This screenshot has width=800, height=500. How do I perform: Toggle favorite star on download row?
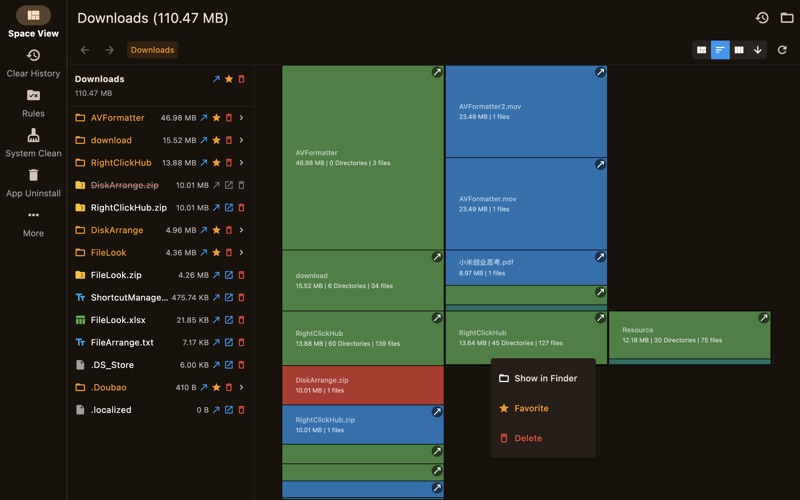coord(216,140)
